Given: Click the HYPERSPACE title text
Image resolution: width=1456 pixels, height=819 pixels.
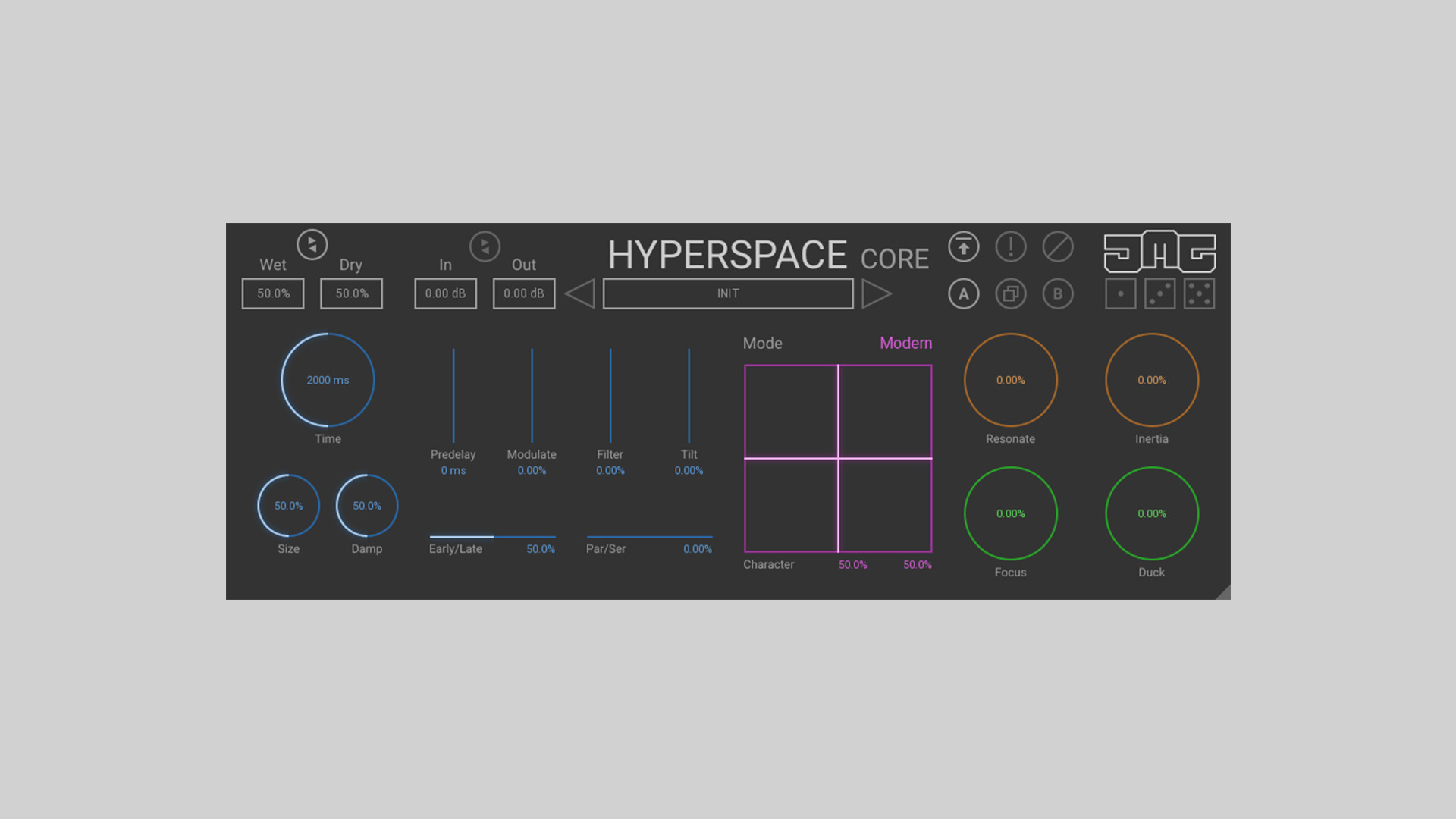Looking at the screenshot, I should pyautogui.click(x=727, y=255).
